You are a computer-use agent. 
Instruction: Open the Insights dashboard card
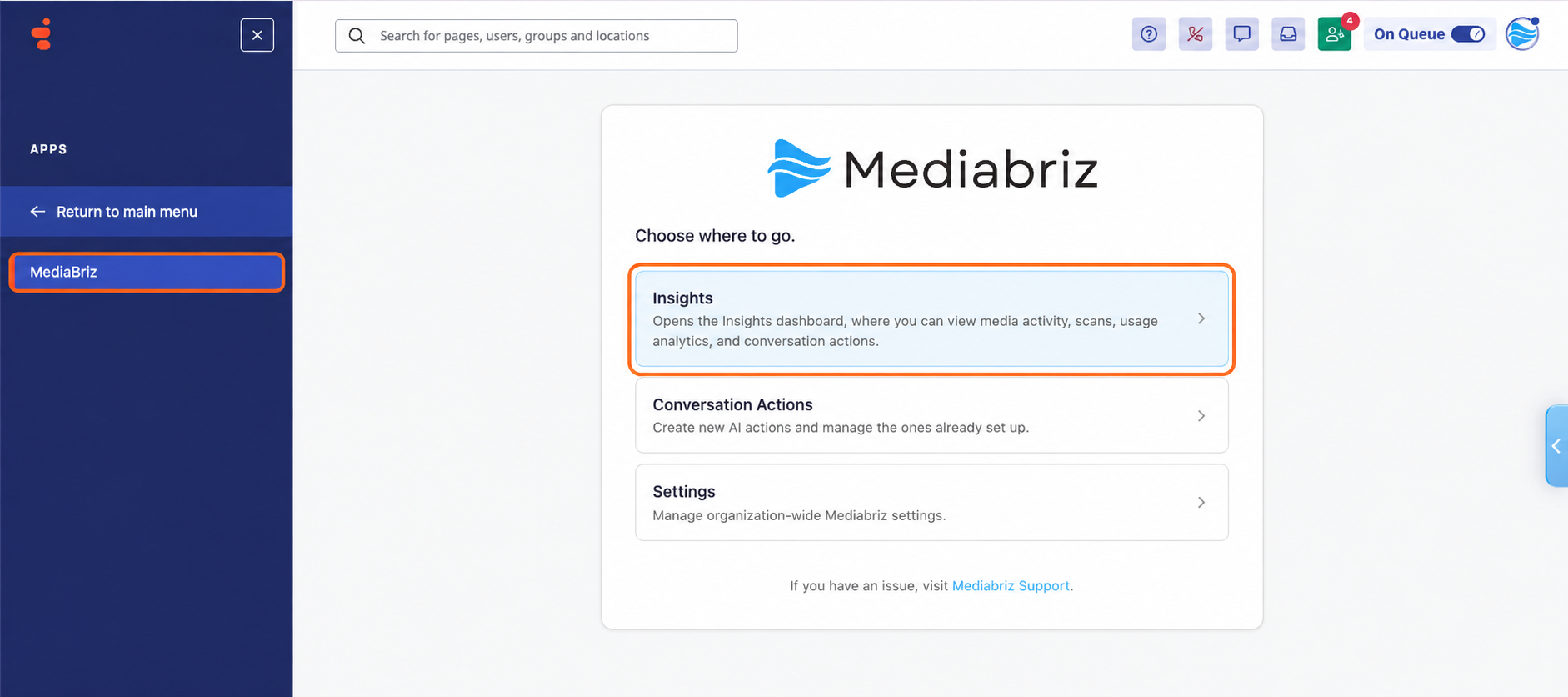pyautogui.click(x=931, y=318)
